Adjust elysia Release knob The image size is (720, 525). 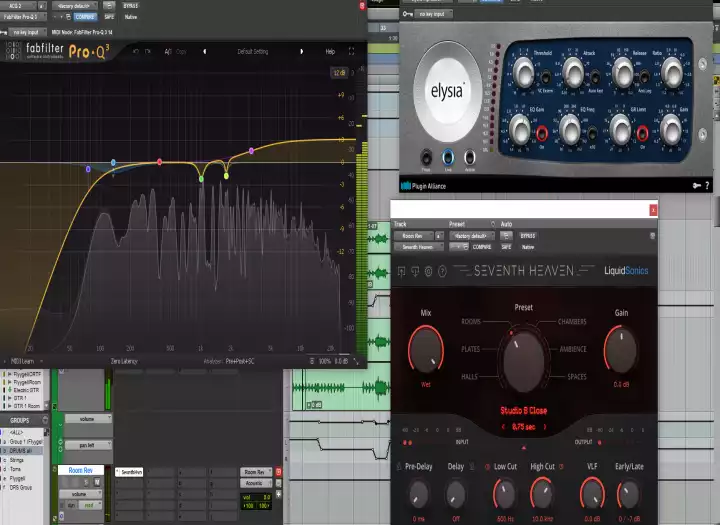(623, 73)
